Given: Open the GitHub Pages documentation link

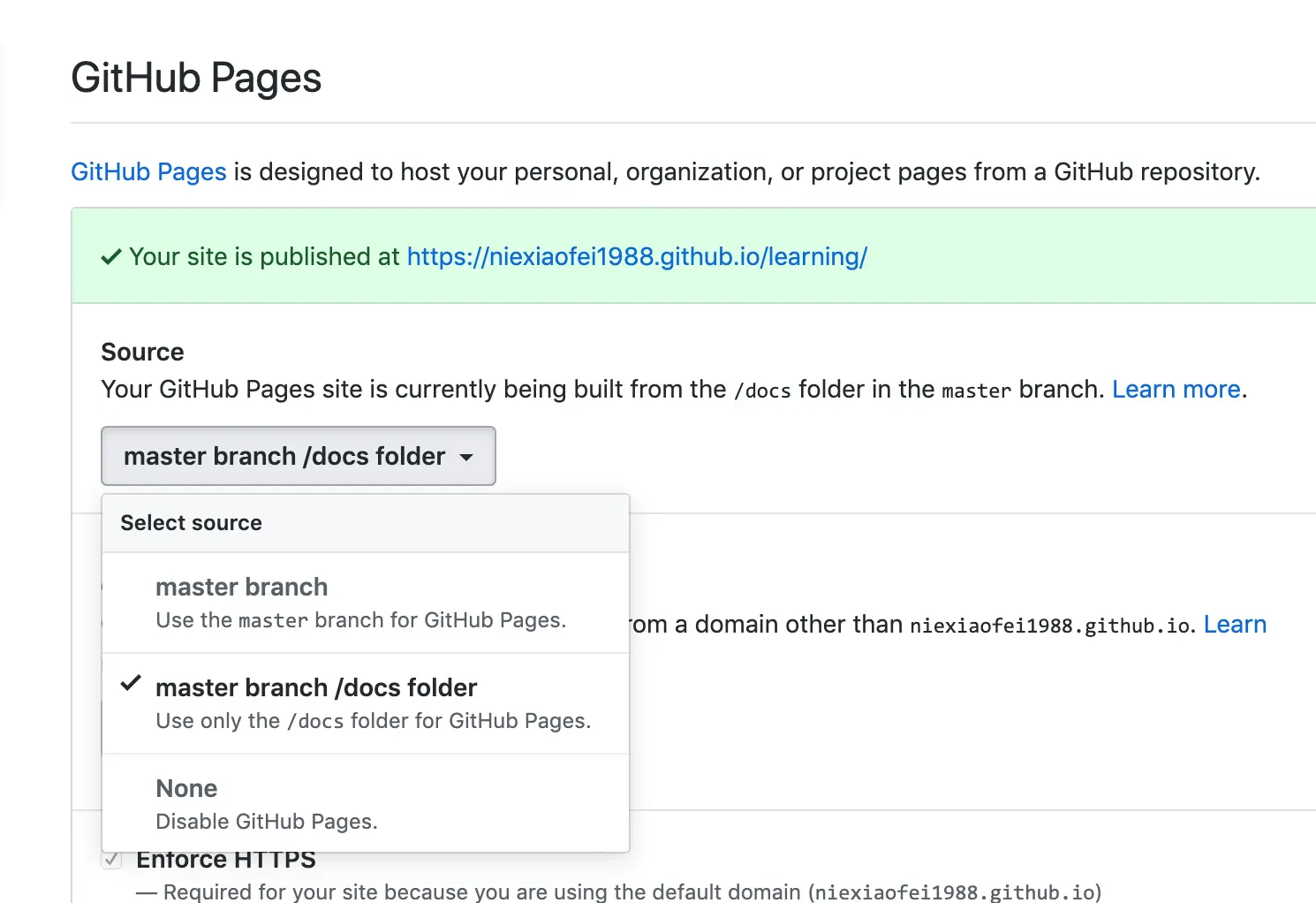Looking at the screenshot, I should click(x=148, y=171).
